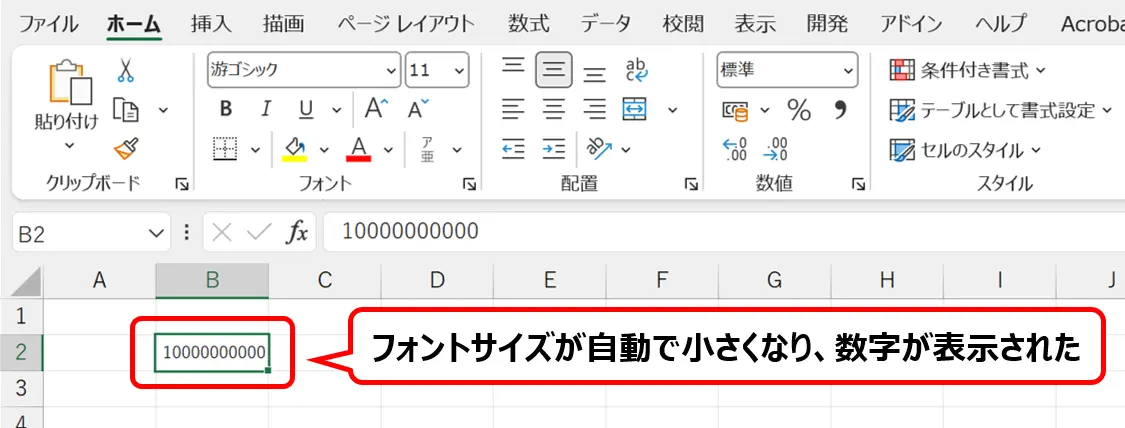
Task: Open the font name 游ゴシック dropdown
Action: (392, 70)
